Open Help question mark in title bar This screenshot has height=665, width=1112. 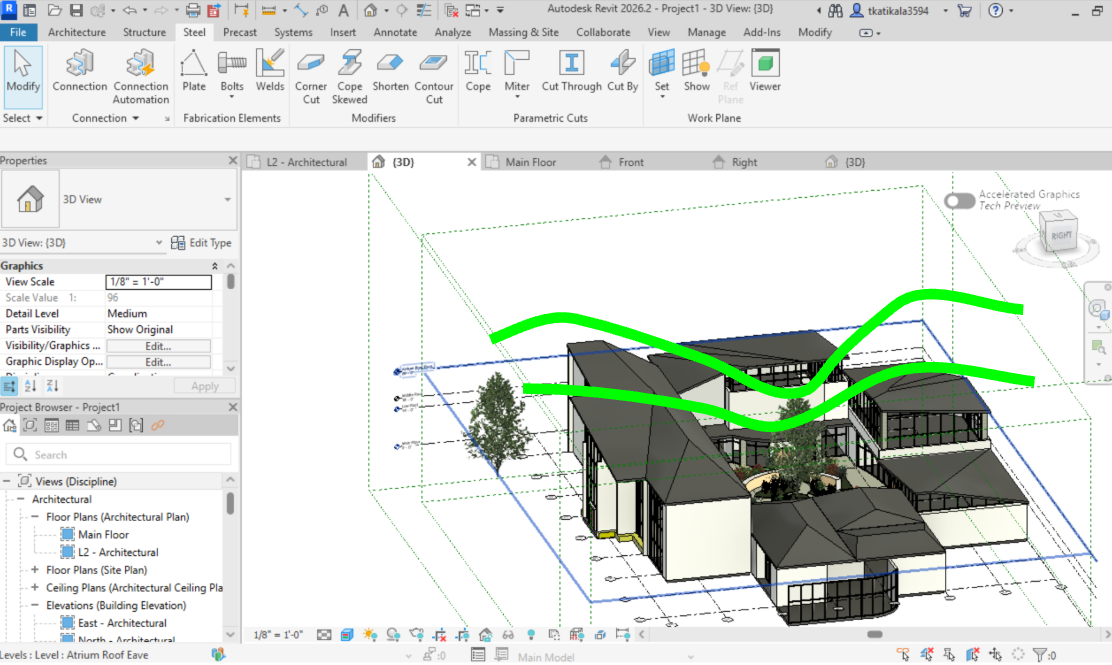pyautogui.click(x=996, y=11)
